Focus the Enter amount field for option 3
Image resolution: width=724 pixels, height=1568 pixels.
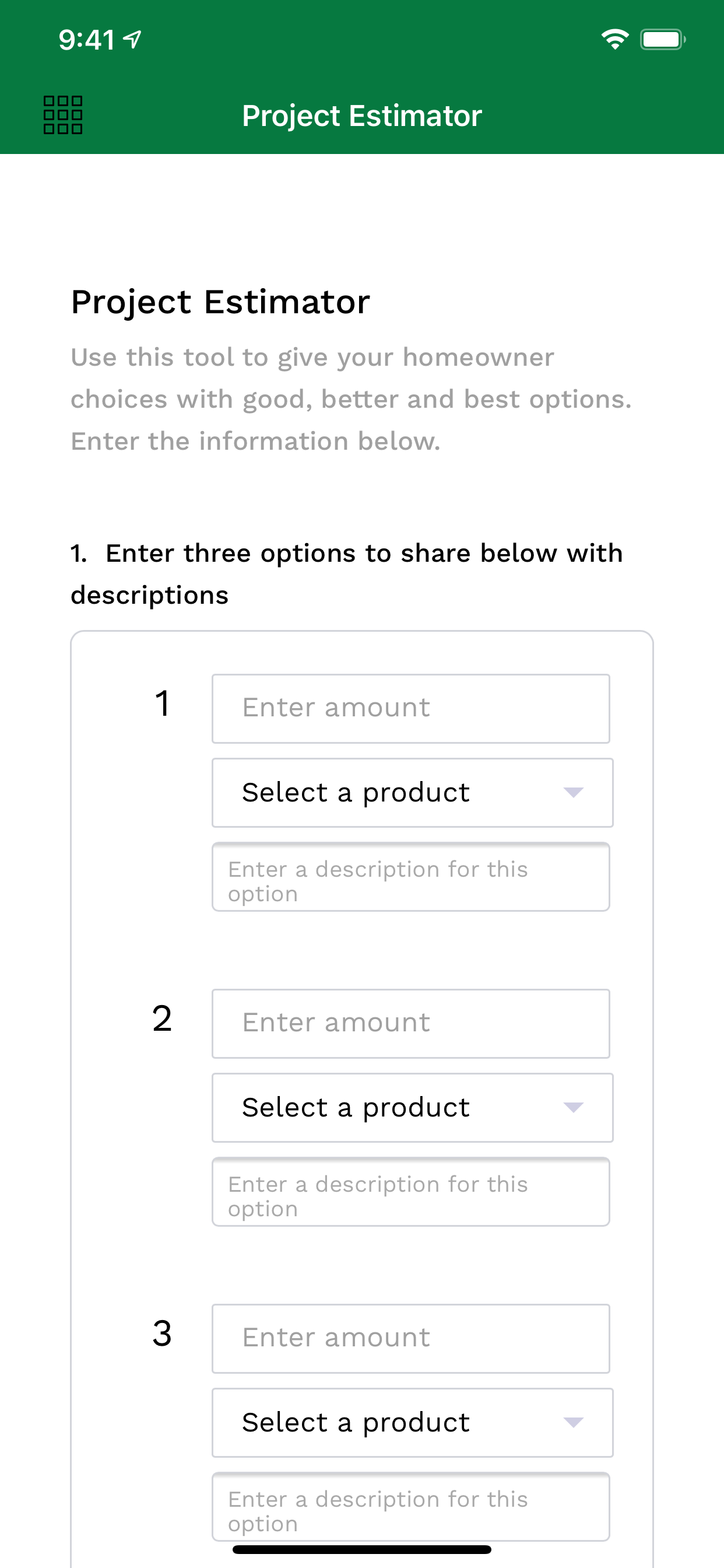point(410,1338)
